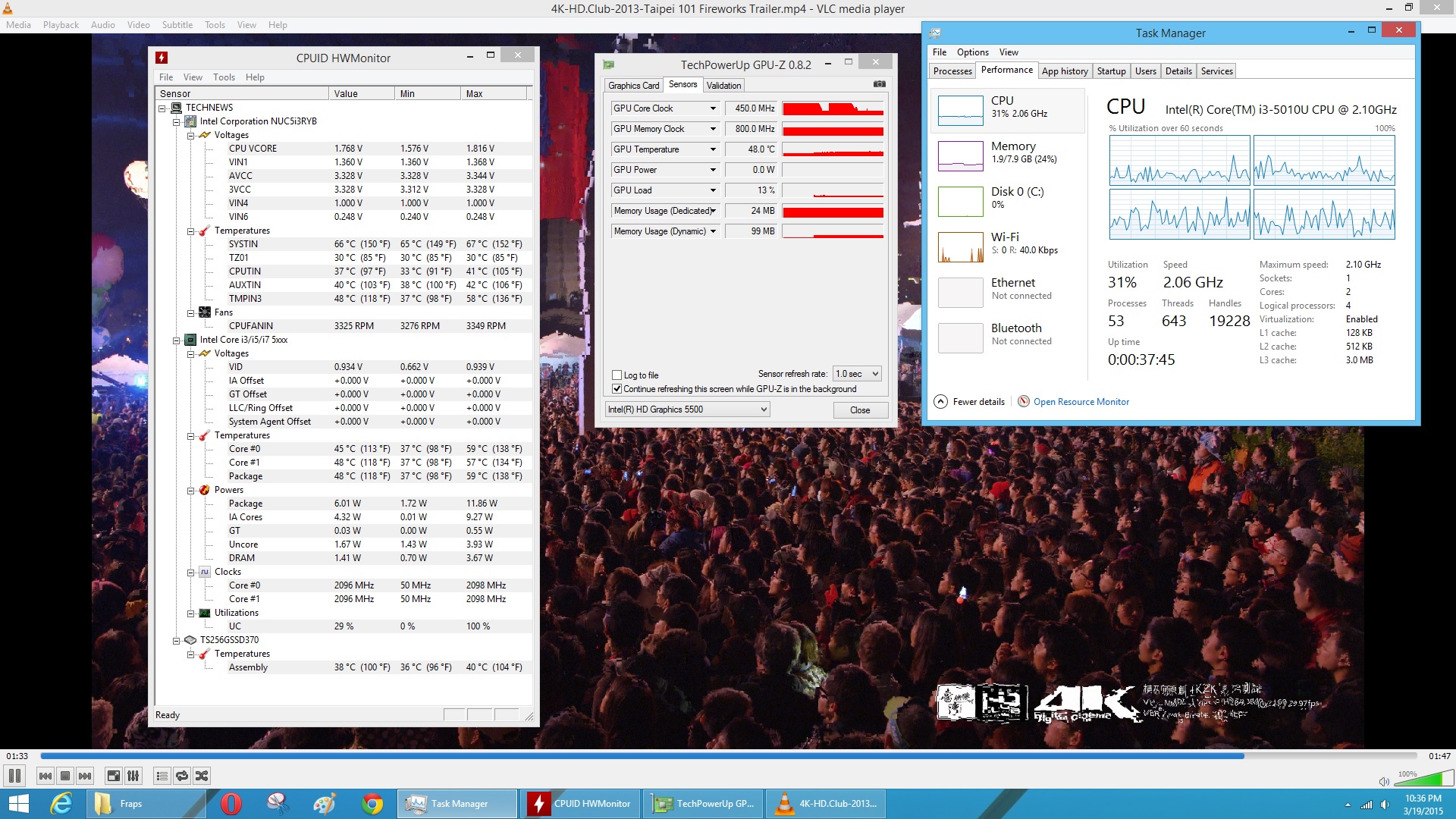Image resolution: width=1456 pixels, height=819 pixels.
Task: Uncheck Continue refreshing in background
Action: [x=617, y=389]
